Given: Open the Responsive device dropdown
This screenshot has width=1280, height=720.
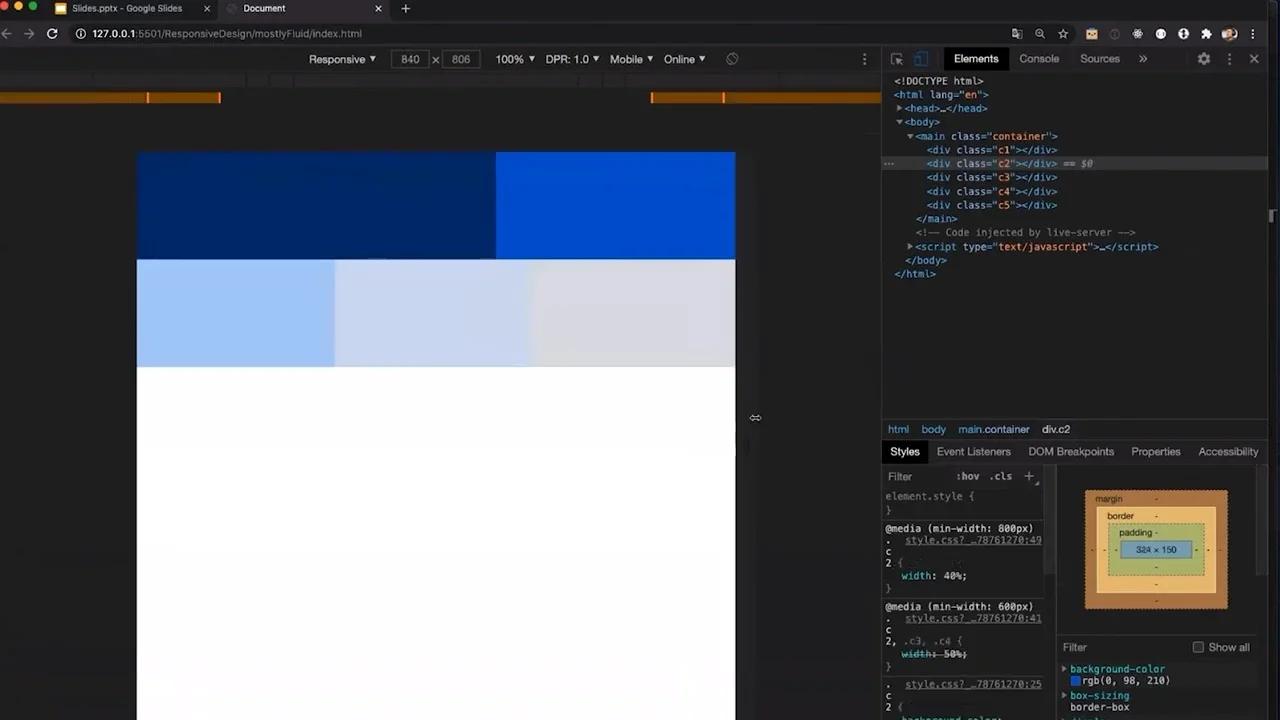Looking at the screenshot, I should 342,59.
